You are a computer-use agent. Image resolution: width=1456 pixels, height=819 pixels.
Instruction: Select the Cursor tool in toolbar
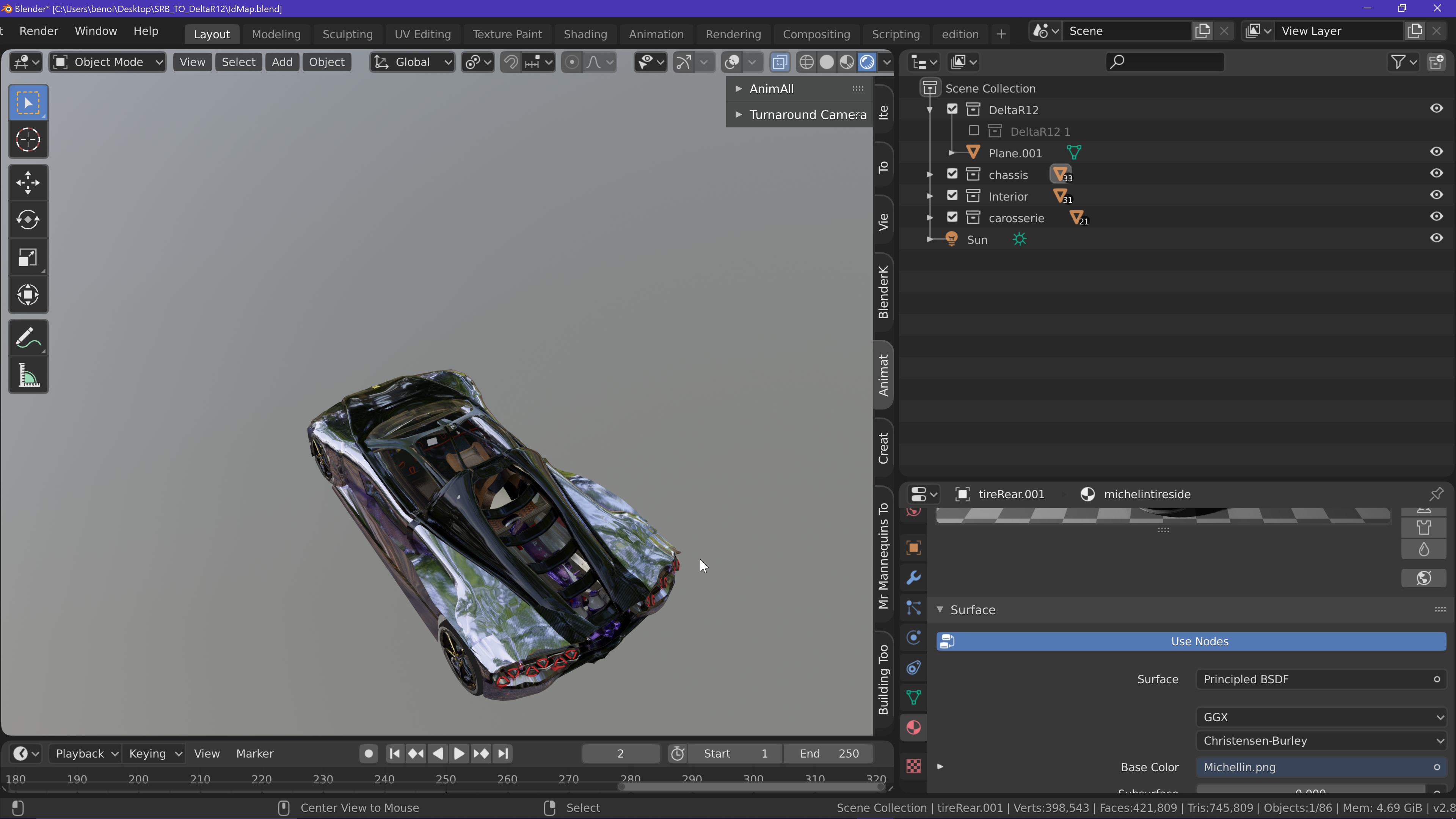(x=28, y=140)
